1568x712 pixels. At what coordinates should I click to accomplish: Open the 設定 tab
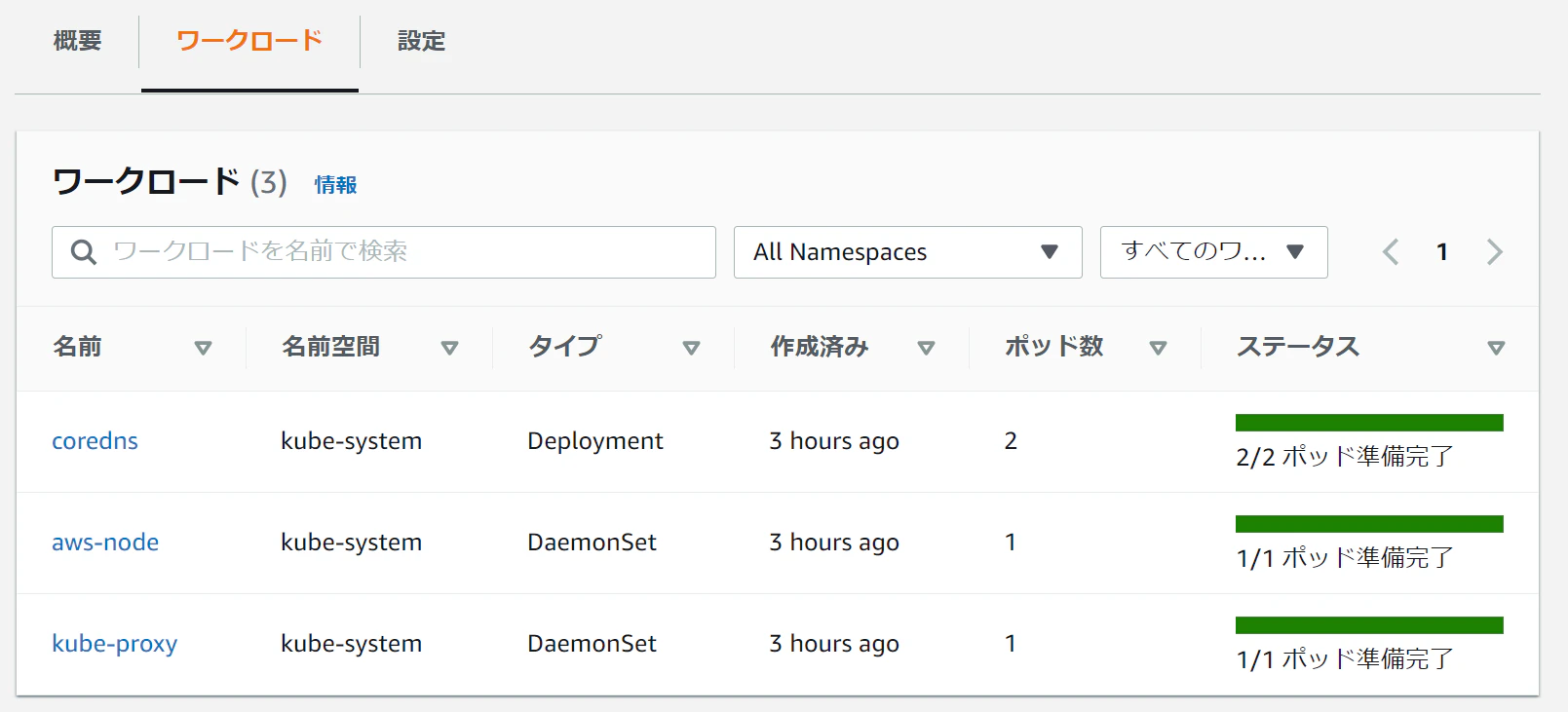click(x=421, y=41)
